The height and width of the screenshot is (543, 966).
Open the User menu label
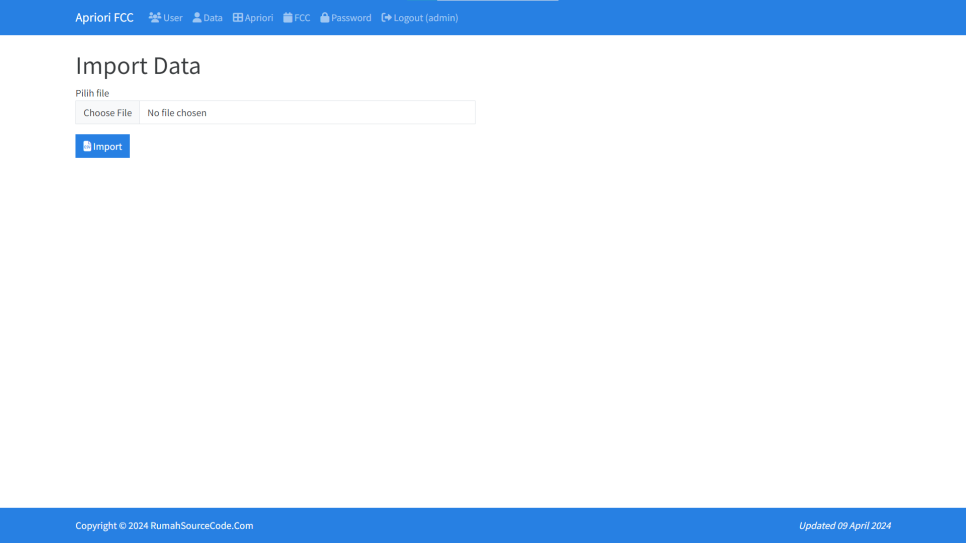172,18
